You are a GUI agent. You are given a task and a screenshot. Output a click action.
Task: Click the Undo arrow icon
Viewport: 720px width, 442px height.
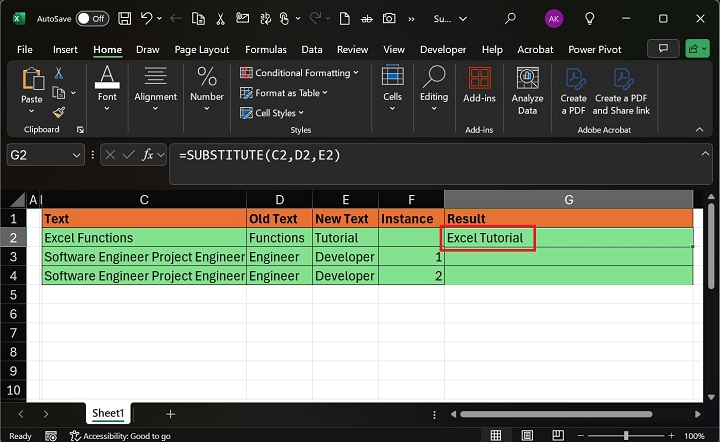(147, 18)
